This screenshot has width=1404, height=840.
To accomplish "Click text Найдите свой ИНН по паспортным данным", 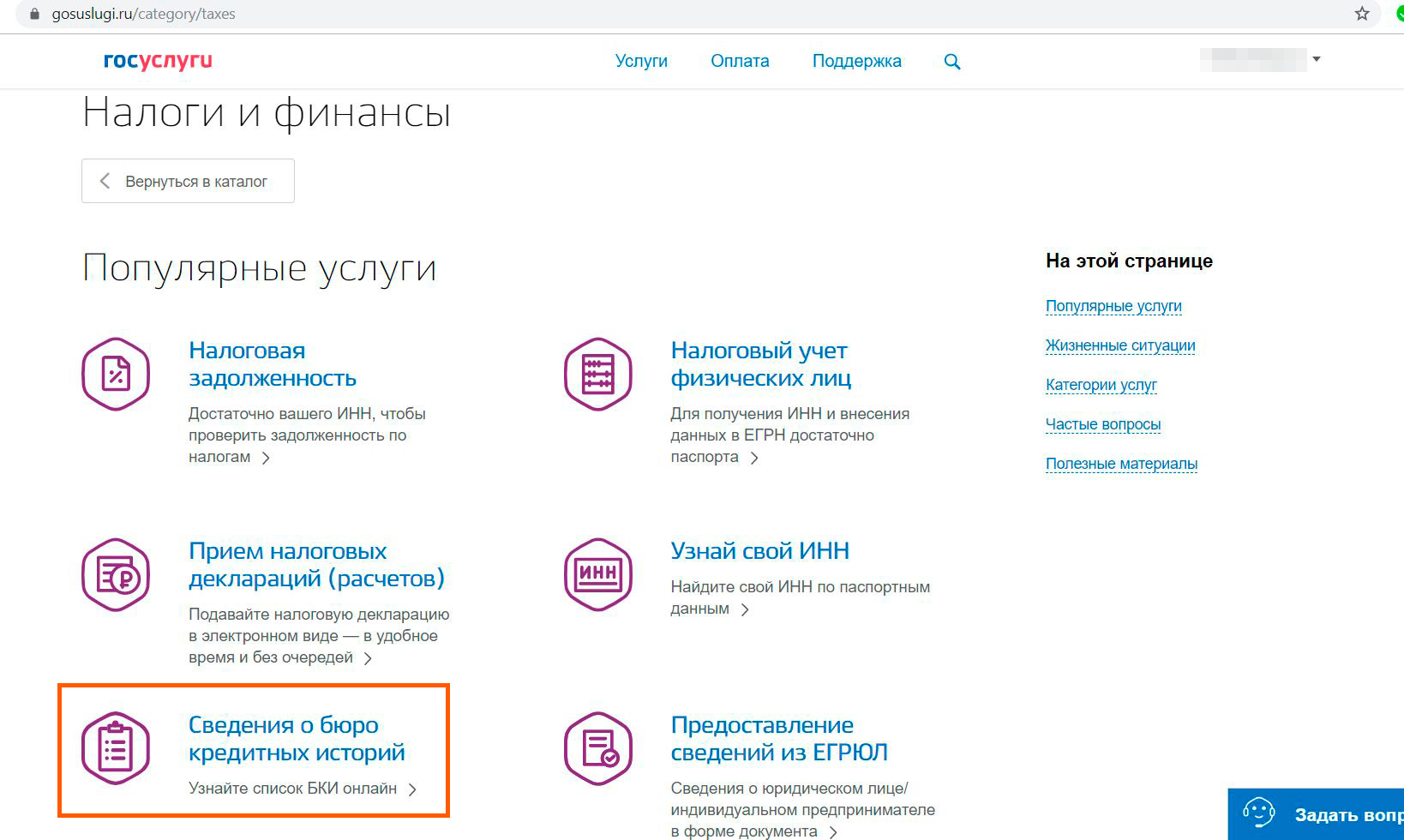I will [800, 597].
